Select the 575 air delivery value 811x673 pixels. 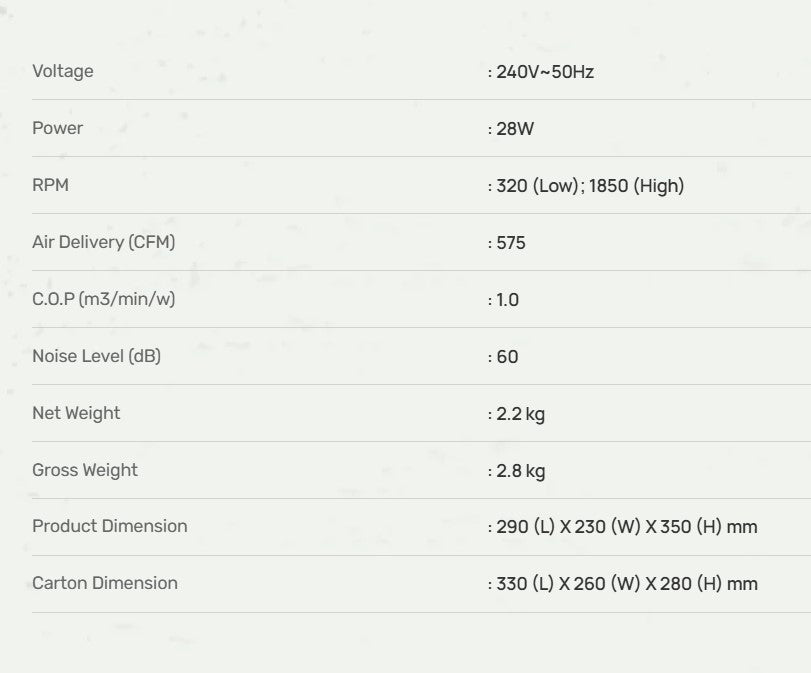(x=511, y=243)
